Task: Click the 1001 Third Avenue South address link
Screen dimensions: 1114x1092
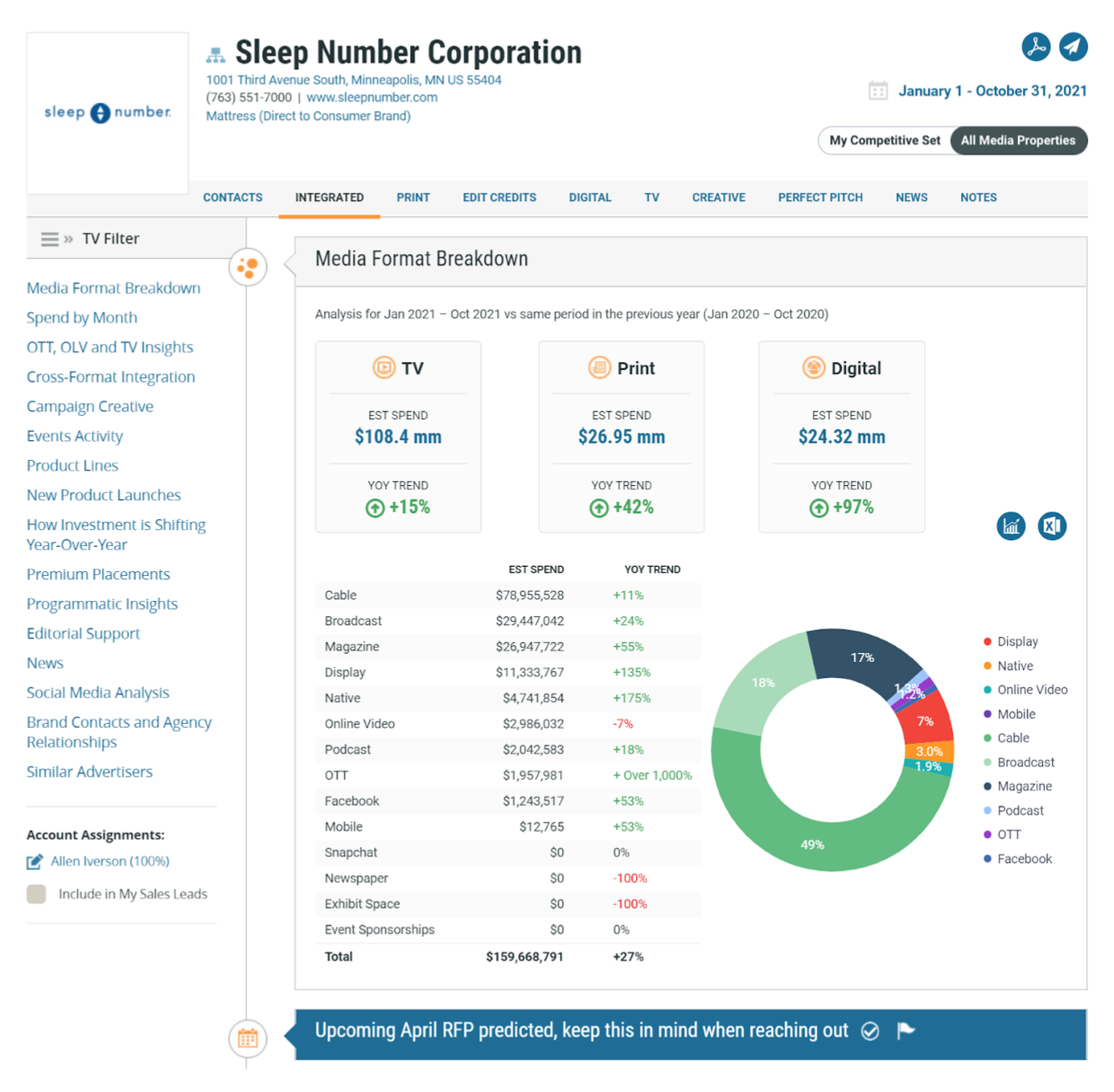Action: click(354, 80)
